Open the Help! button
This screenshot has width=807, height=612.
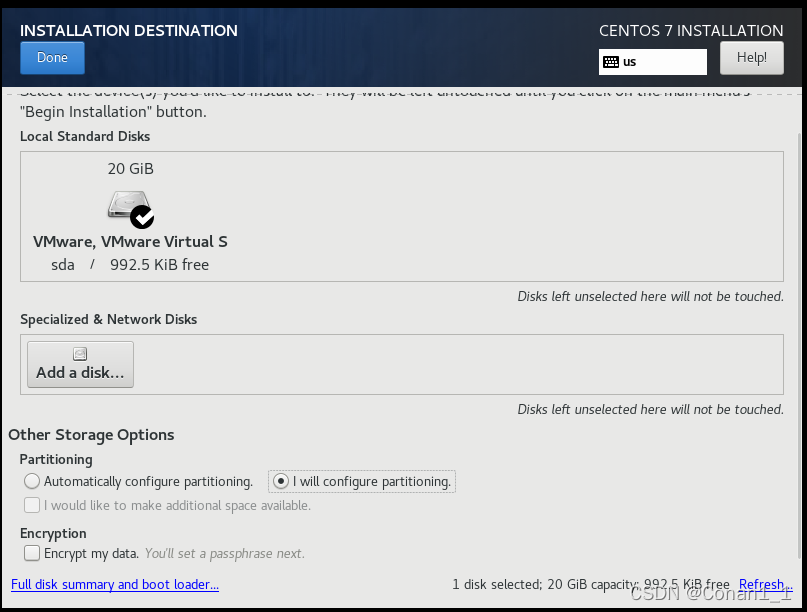tap(751, 58)
